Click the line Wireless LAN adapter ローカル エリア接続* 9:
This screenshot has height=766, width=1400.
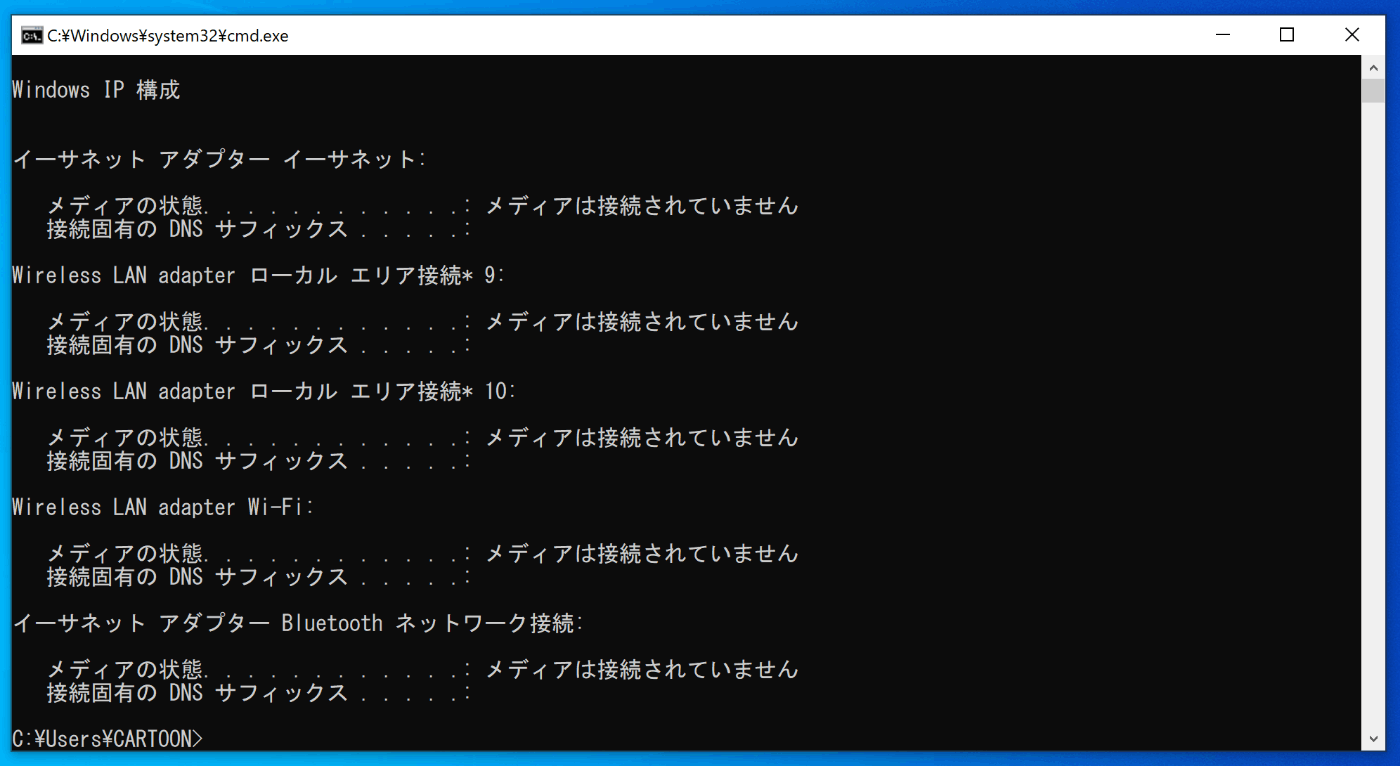pos(259,275)
